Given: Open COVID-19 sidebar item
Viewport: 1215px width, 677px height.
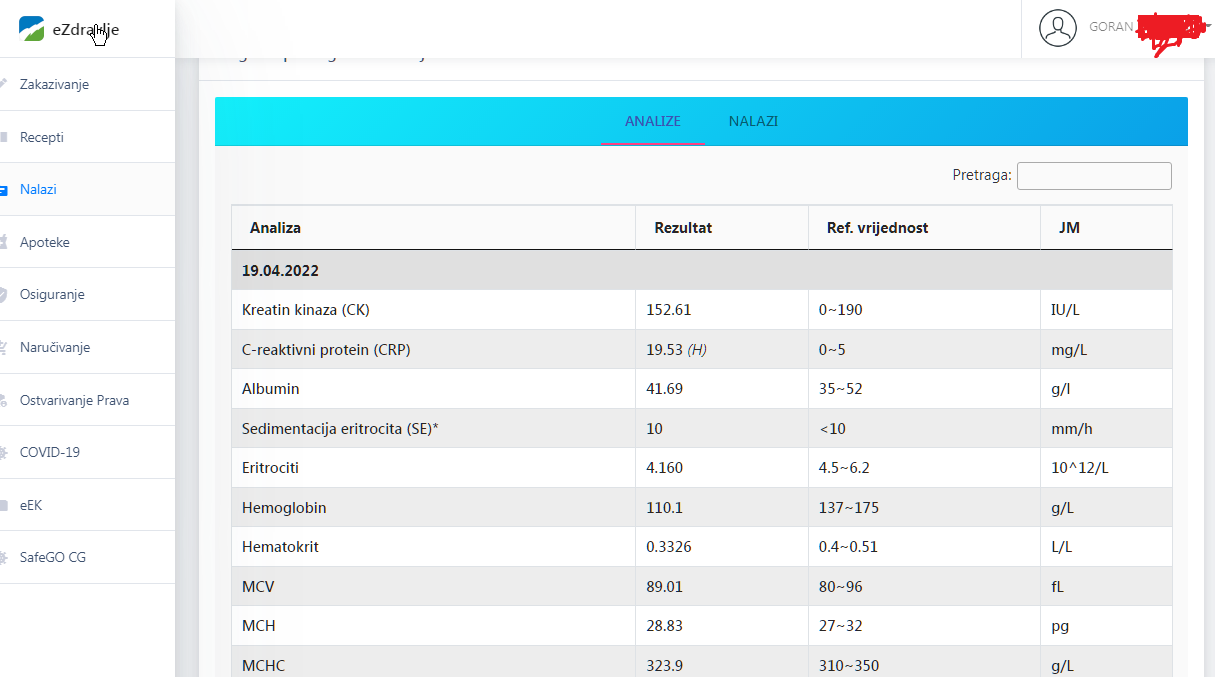Looking at the screenshot, I should point(50,452).
